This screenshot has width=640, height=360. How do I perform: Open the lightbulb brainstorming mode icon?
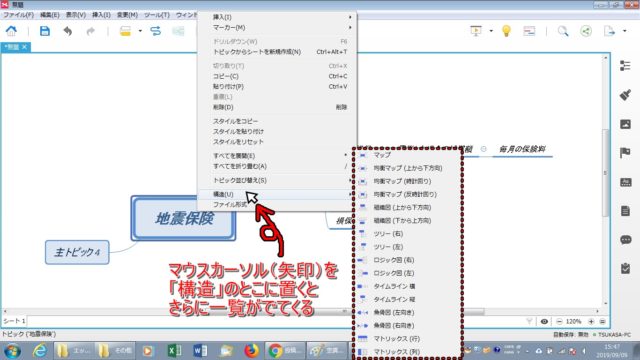pos(506,31)
